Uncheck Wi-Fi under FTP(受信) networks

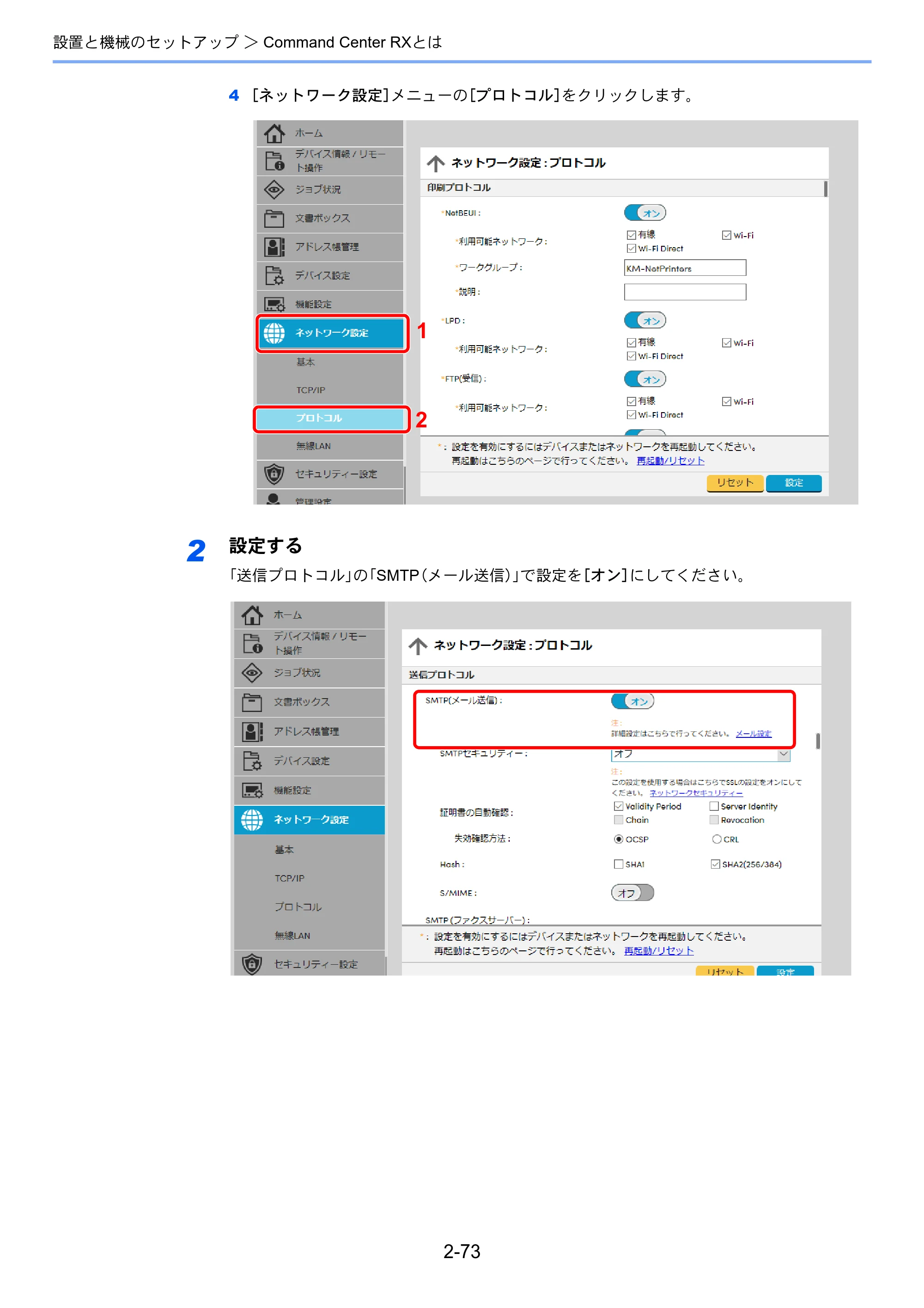pyautogui.click(x=726, y=402)
